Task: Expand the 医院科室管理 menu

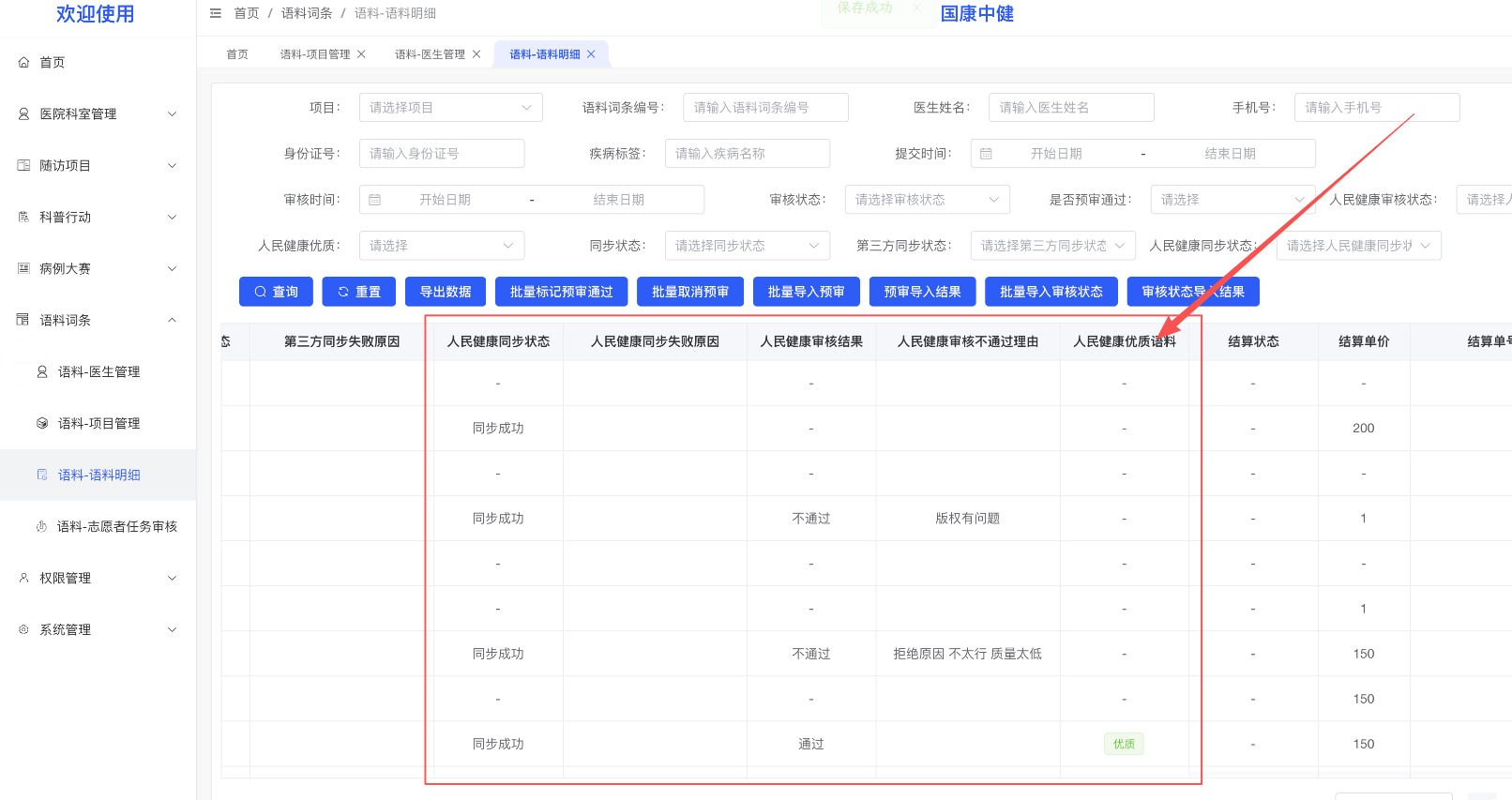Action: (172, 113)
